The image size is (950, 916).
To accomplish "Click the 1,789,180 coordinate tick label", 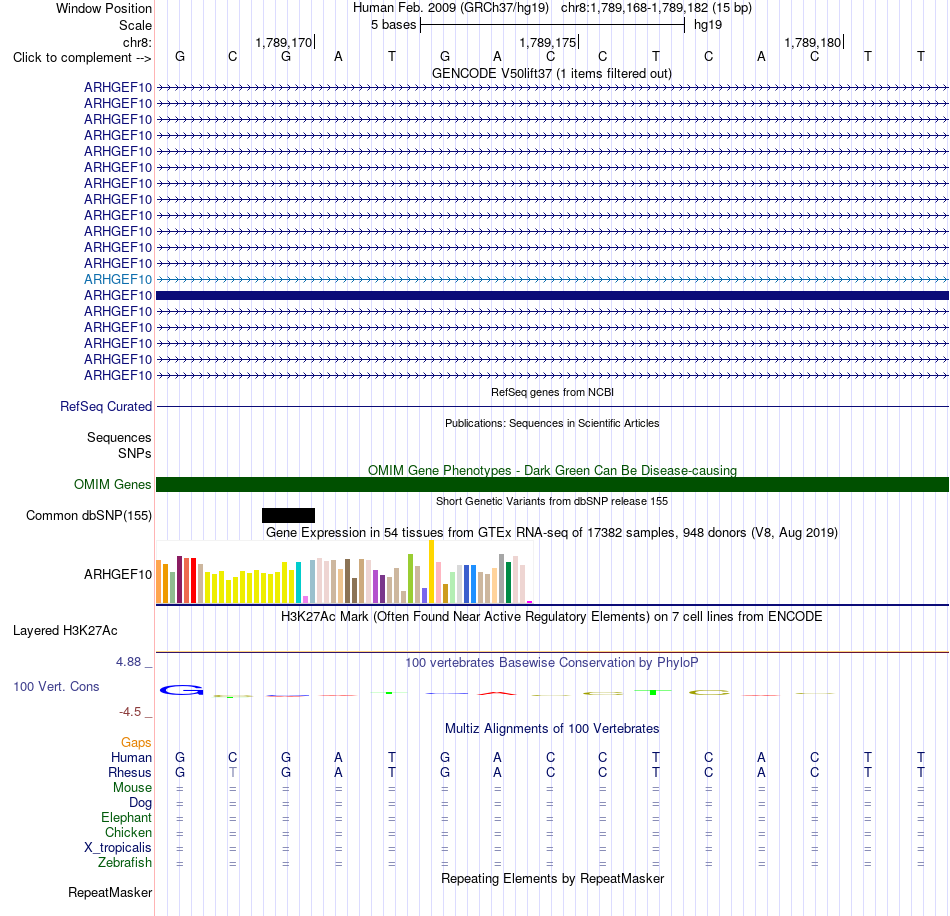I will pyautogui.click(x=812, y=42).
